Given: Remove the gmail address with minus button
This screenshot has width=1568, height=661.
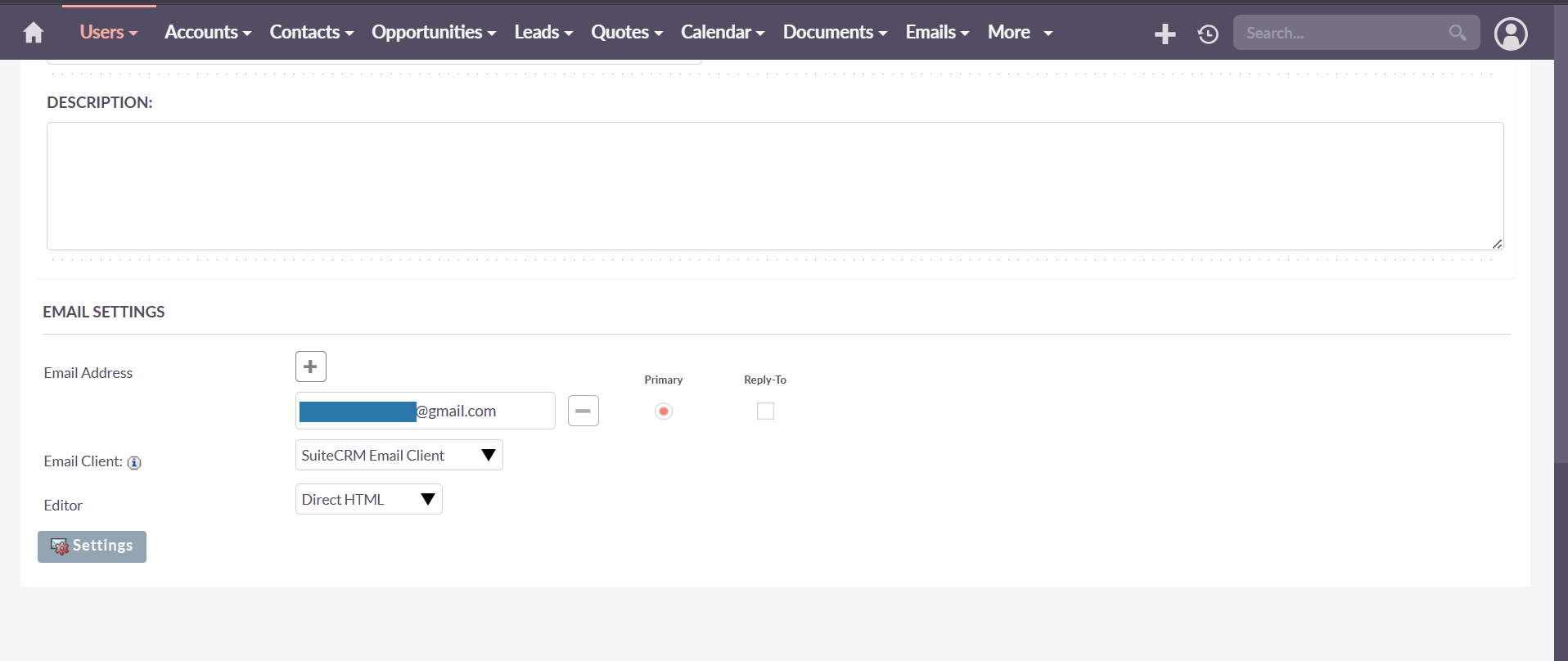Looking at the screenshot, I should tap(583, 411).
